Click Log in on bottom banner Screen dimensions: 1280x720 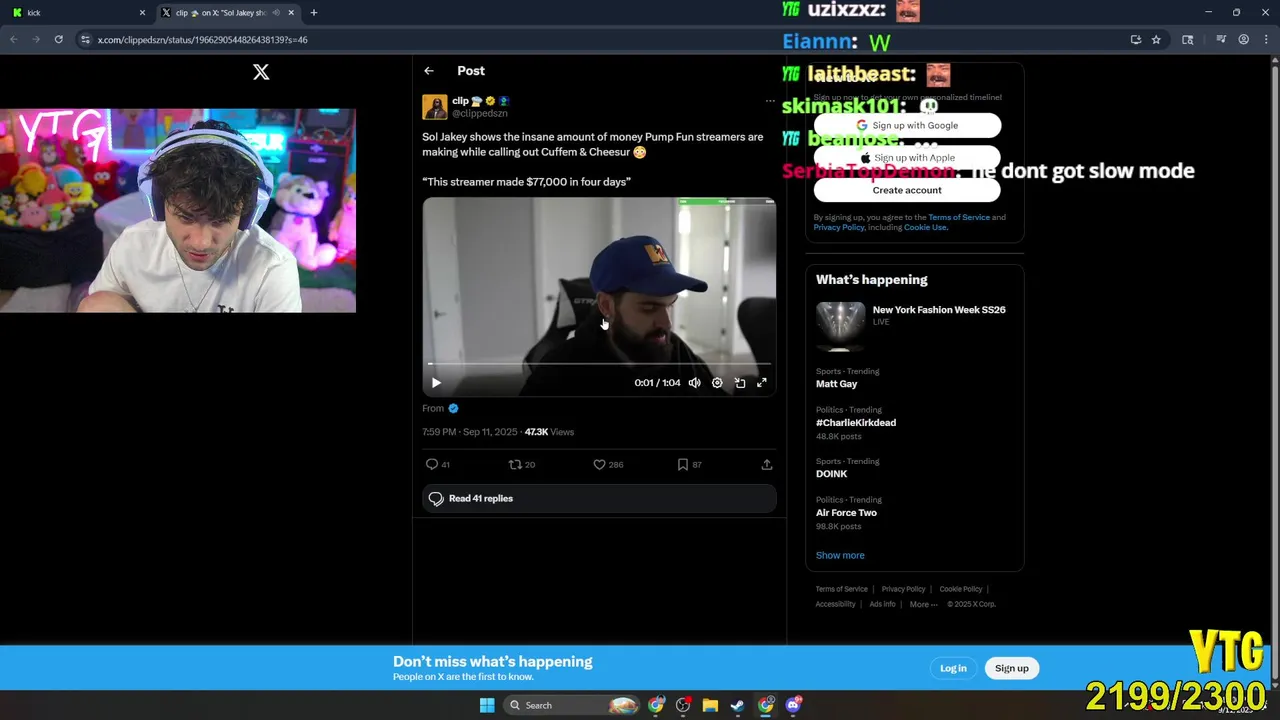(x=953, y=668)
